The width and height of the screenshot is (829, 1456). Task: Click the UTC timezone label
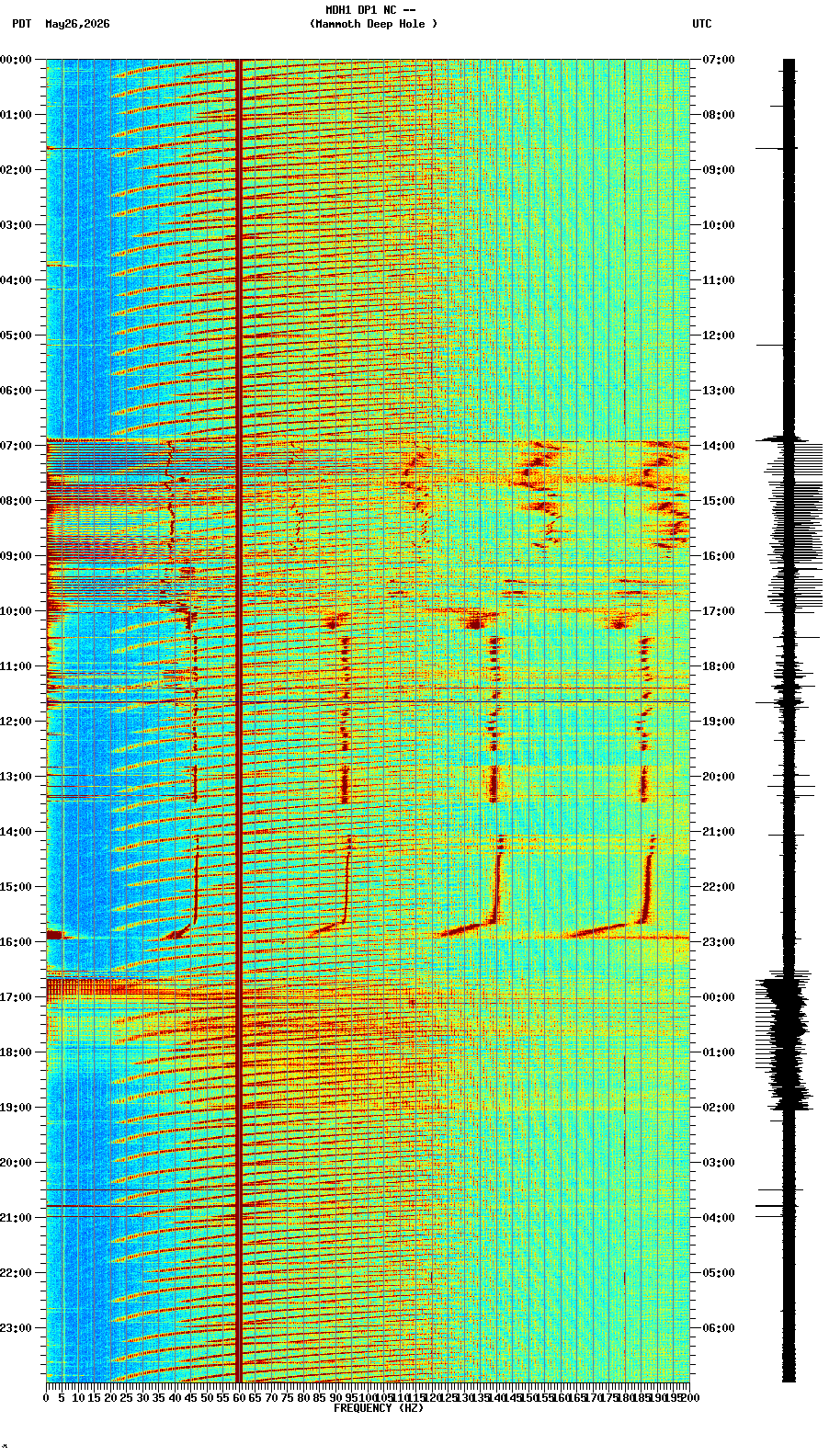point(701,24)
